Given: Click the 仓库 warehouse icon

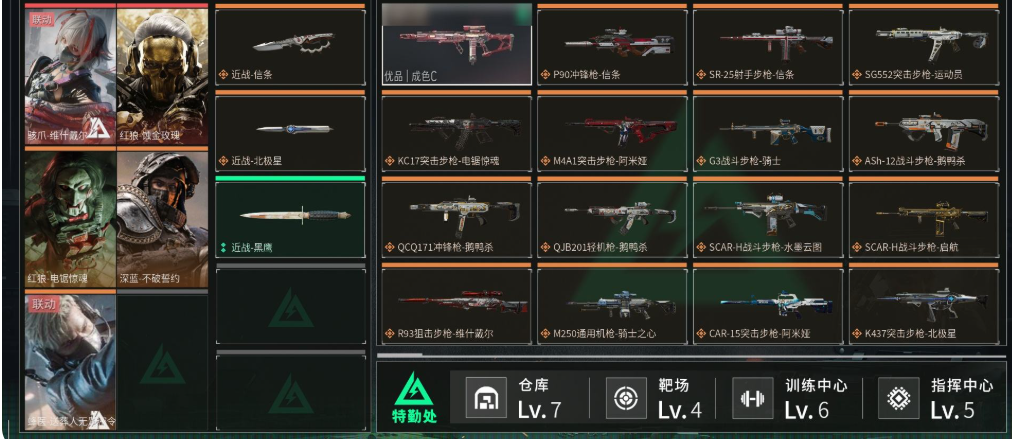Looking at the screenshot, I should click(x=486, y=398).
